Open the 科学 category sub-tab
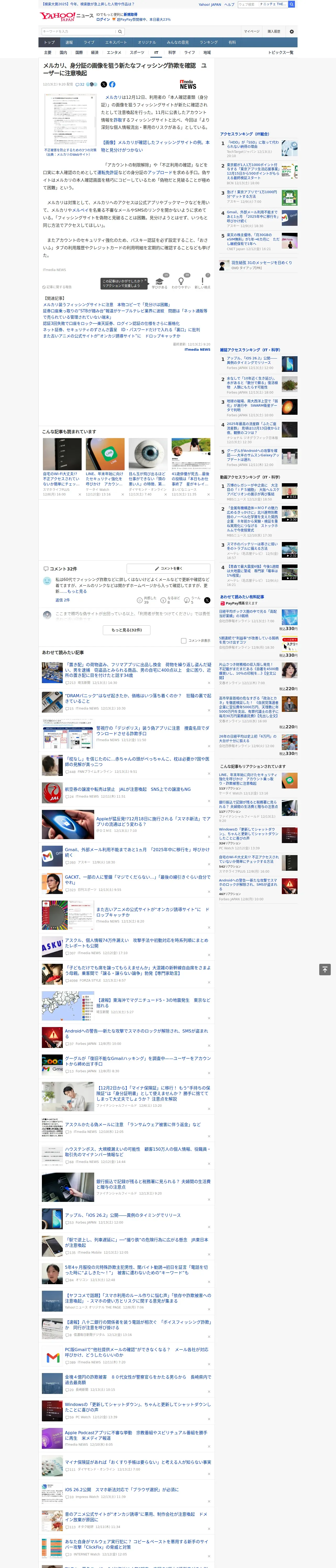336x1568 pixels. point(172,52)
